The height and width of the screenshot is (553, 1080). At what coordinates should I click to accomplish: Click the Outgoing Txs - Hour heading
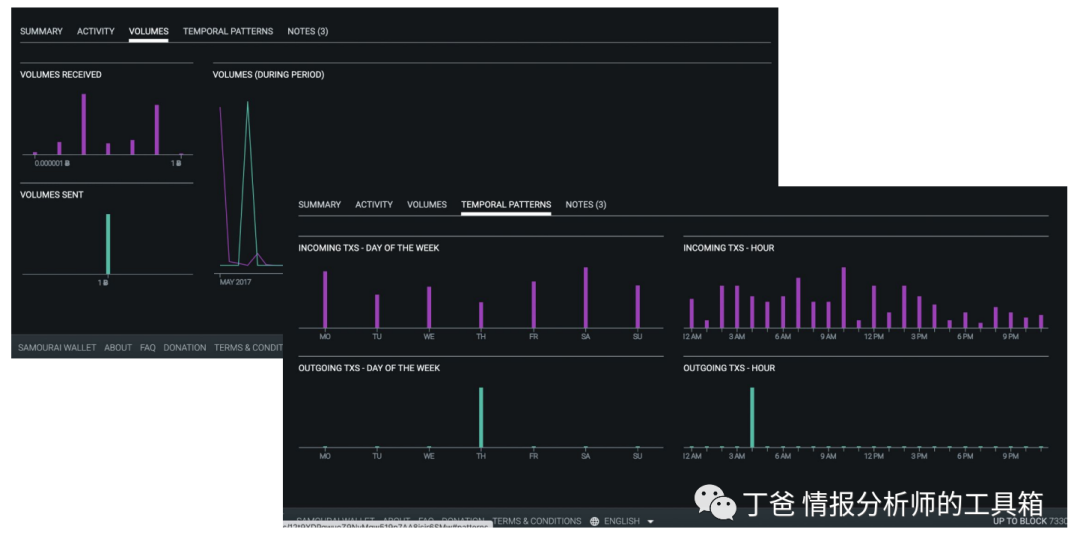729,368
